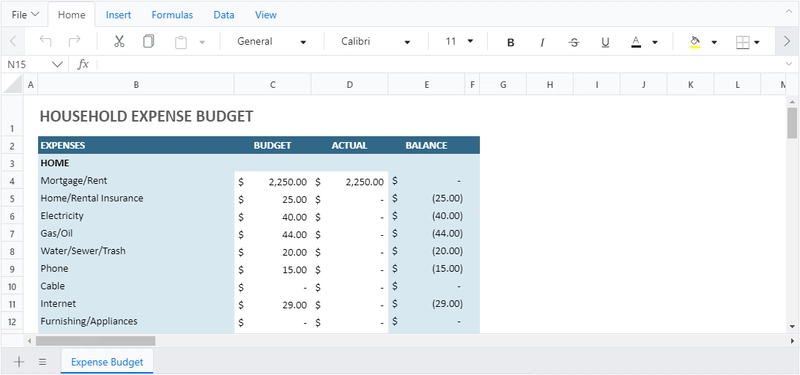Screen dimensions: 800x375
Task: Click the BUDGET header cell
Action: point(273,145)
